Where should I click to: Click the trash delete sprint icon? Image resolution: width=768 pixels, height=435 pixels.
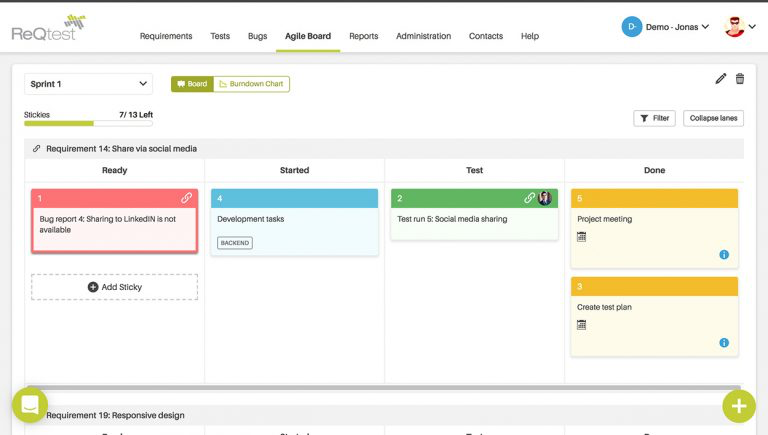[740, 78]
